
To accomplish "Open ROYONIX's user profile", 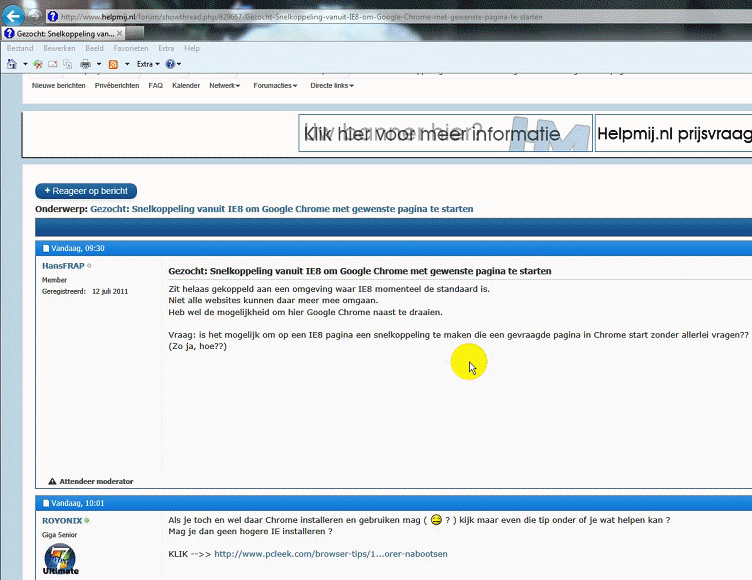I will (62, 521).
